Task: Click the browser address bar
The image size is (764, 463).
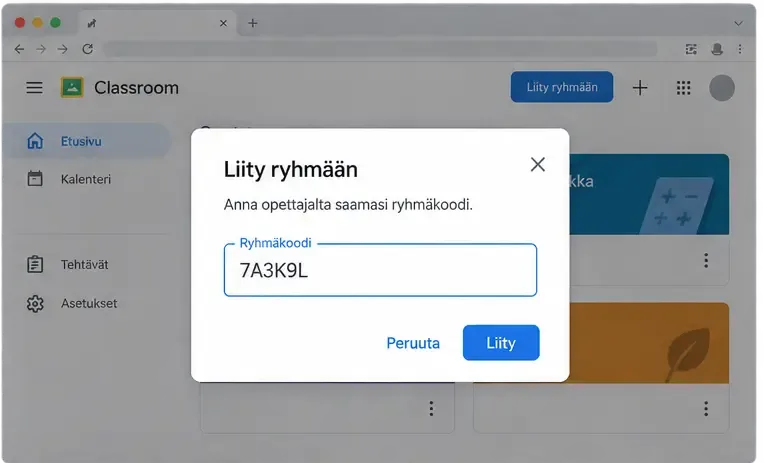Action: (x=380, y=49)
